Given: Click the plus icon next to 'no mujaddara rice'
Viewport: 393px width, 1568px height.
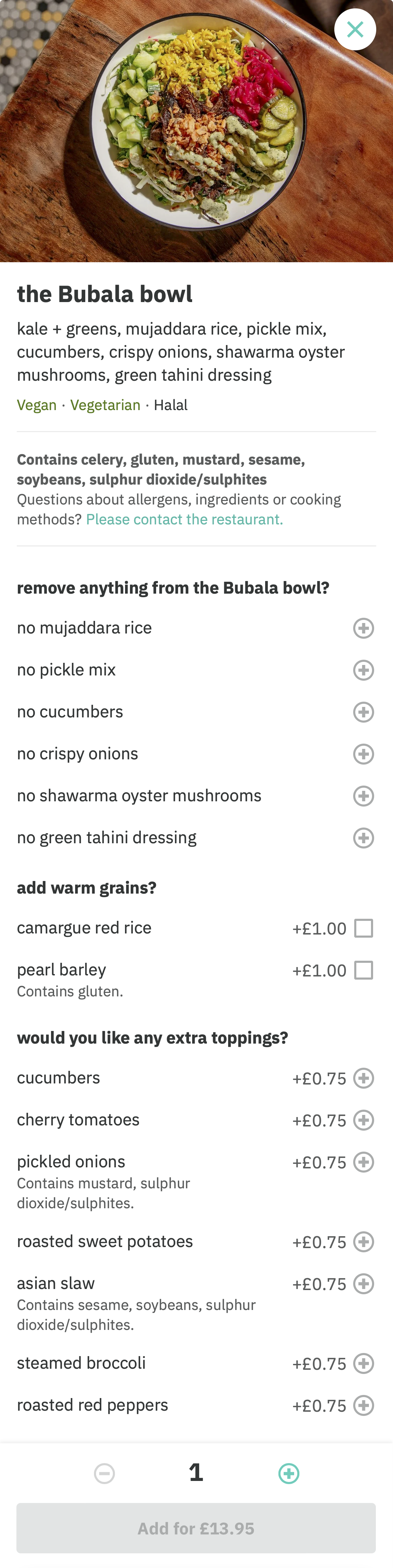Looking at the screenshot, I should point(363,628).
